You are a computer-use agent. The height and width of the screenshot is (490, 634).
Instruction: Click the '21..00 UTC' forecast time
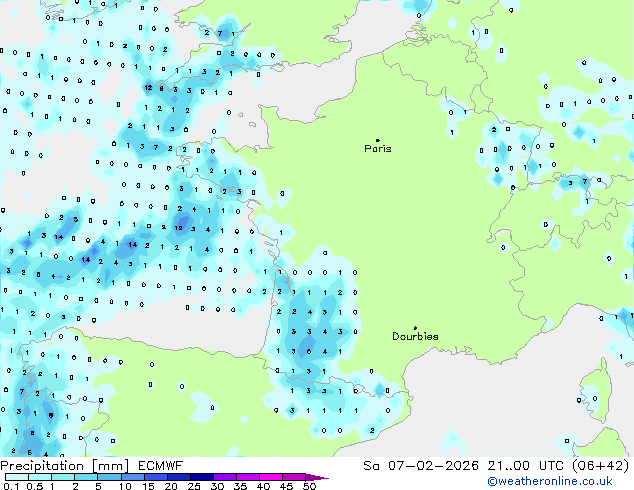pos(526,466)
